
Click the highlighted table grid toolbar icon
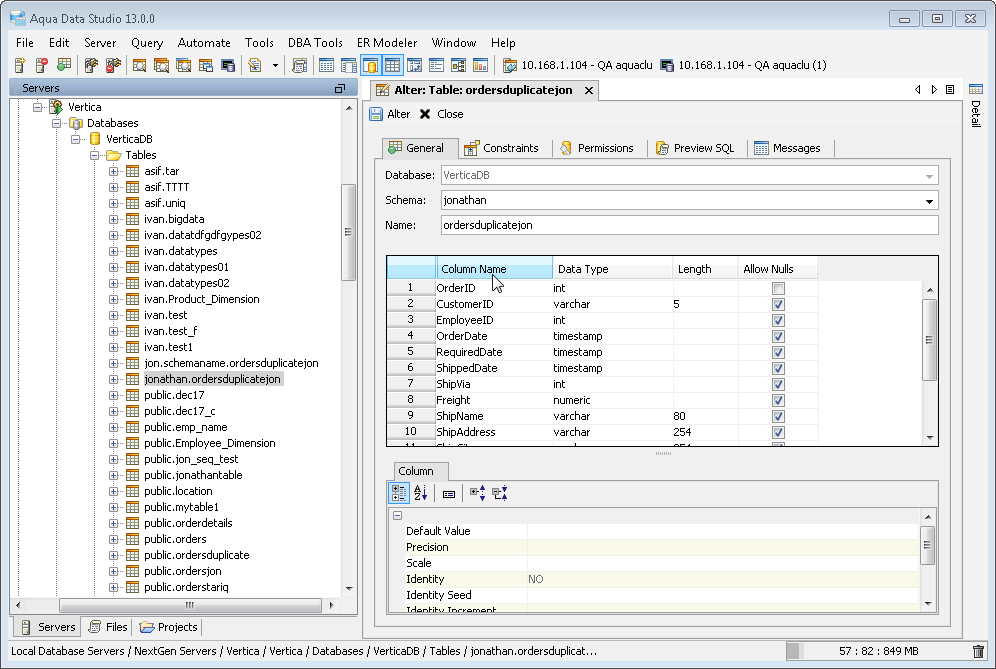(393, 65)
